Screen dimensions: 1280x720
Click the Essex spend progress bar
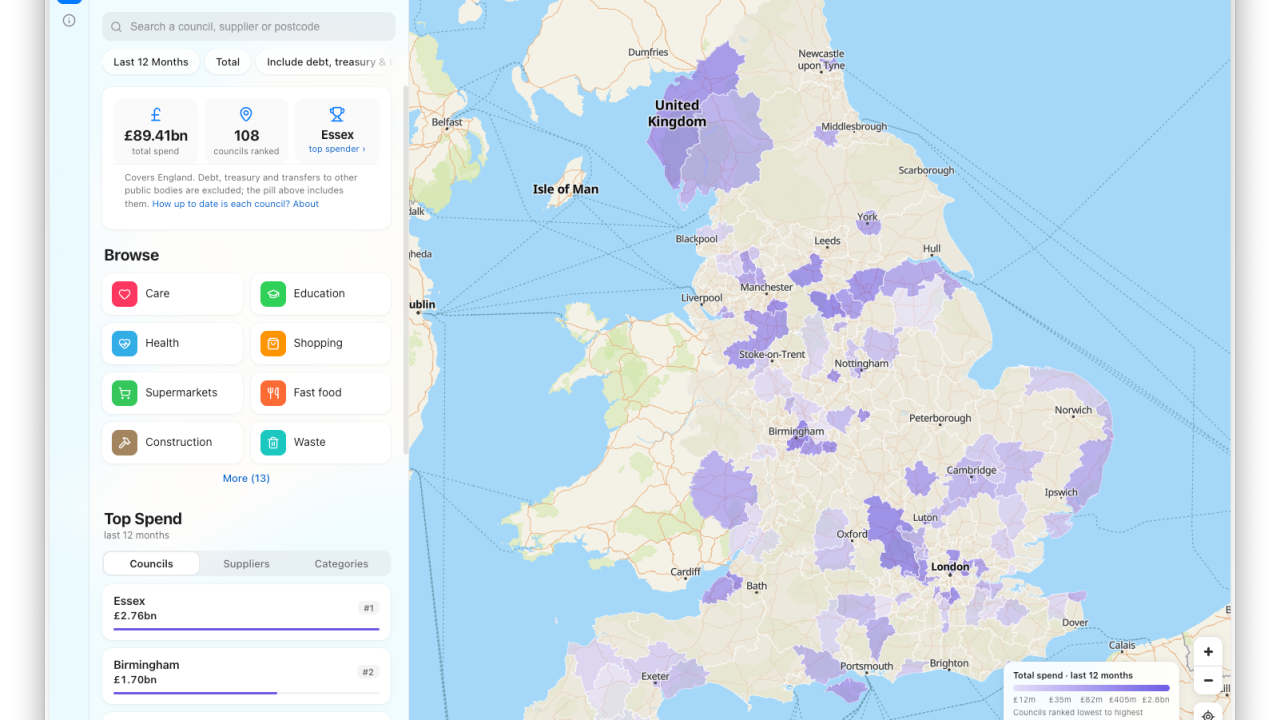click(x=246, y=629)
